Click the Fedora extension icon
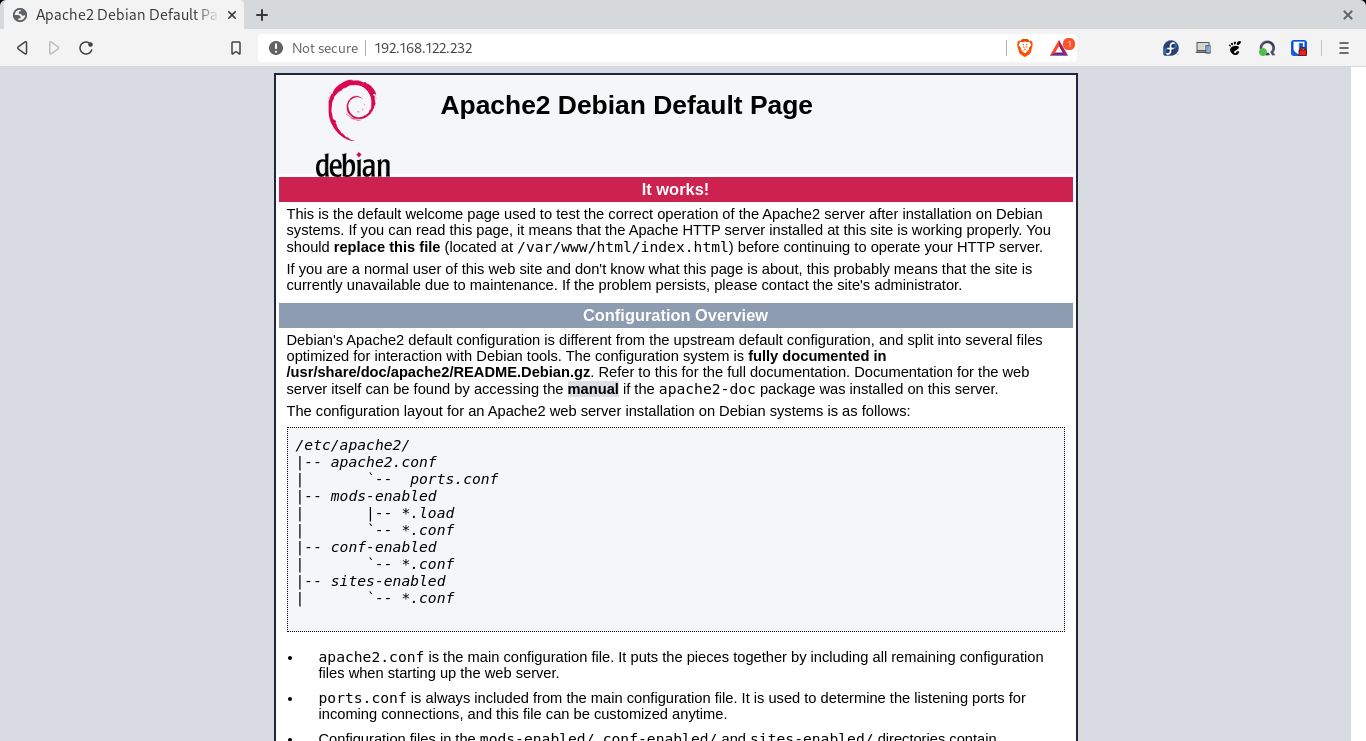This screenshot has height=741, width=1366. (x=1171, y=48)
